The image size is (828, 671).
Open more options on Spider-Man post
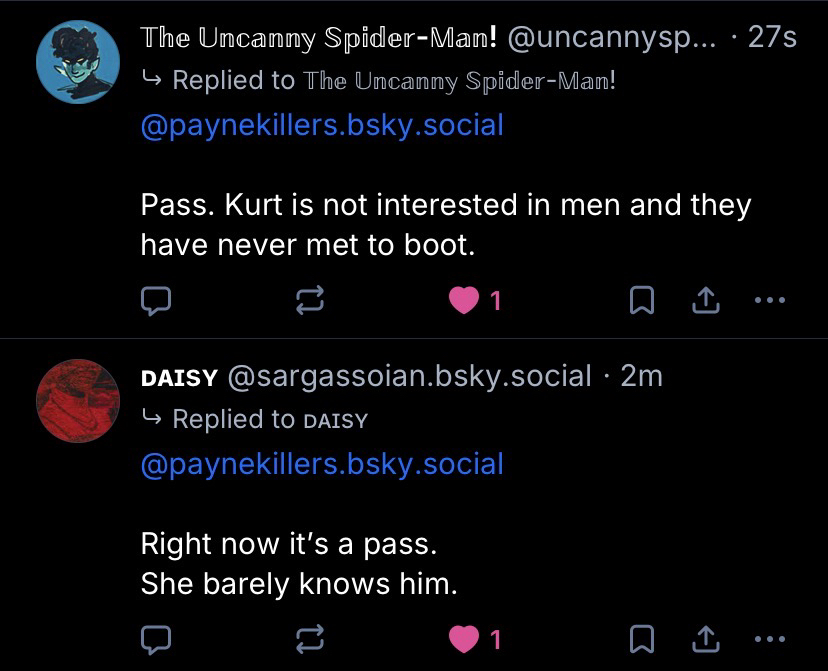click(x=770, y=299)
